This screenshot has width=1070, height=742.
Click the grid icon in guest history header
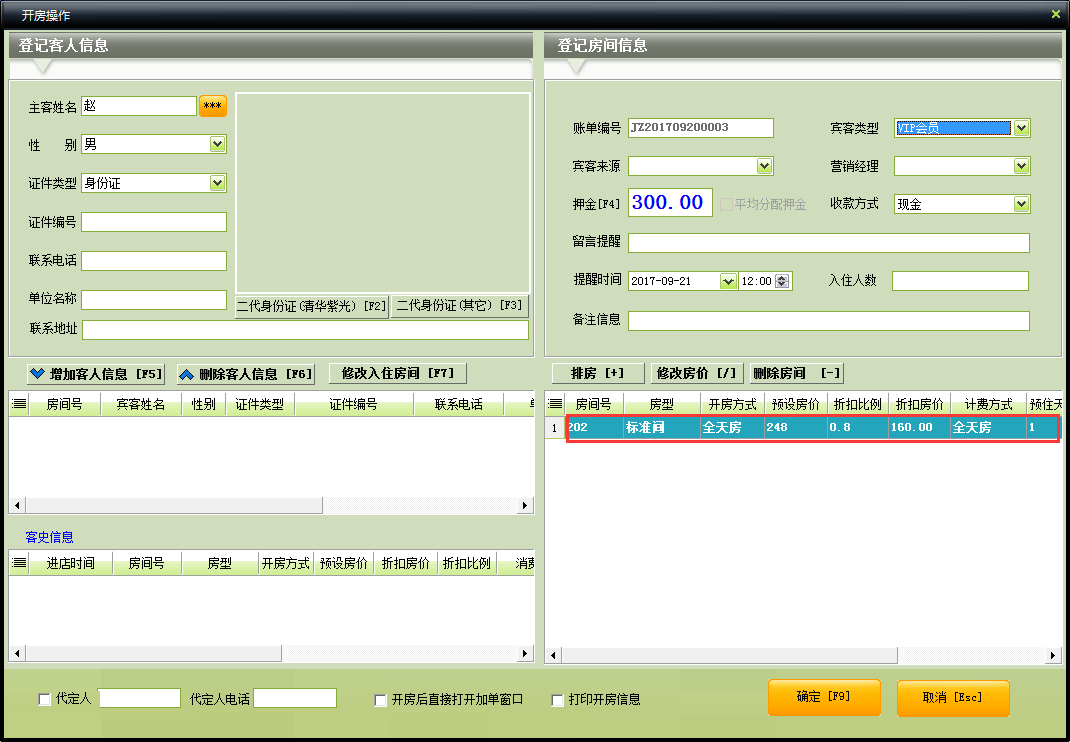[19, 563]
